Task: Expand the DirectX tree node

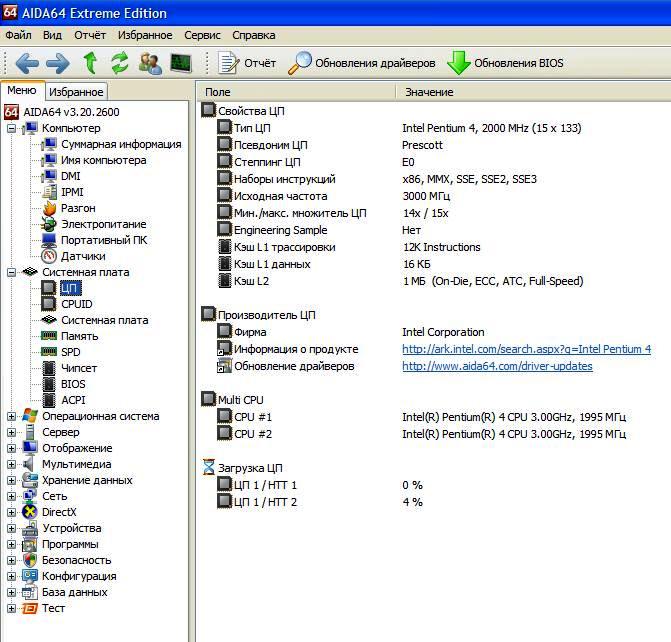Action: 12,512
